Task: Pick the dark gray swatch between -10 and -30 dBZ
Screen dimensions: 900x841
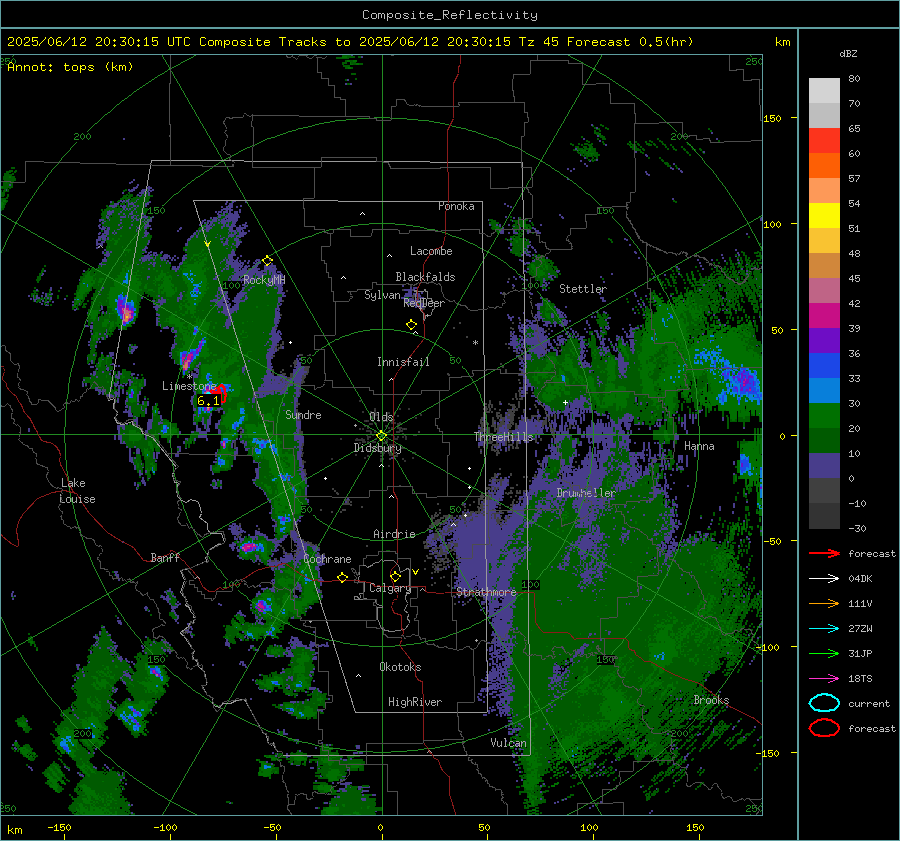Action: click(824, 516)
